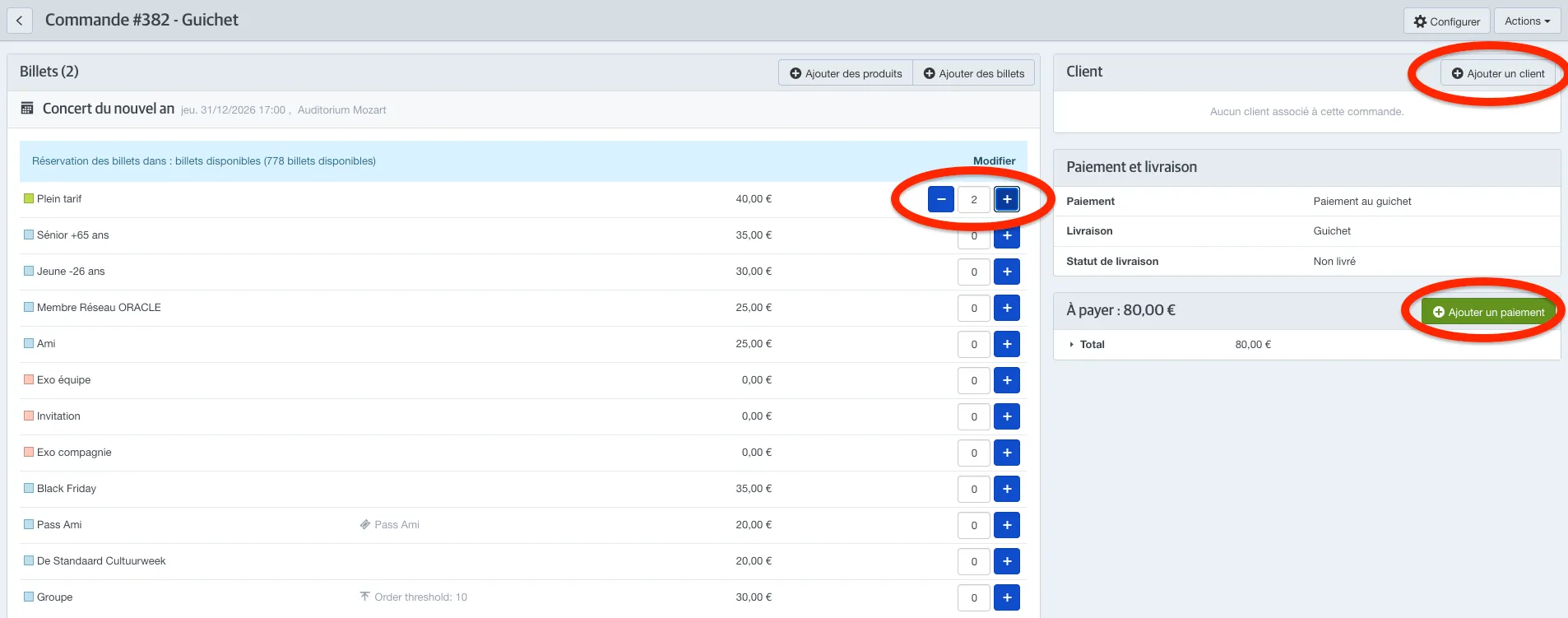Click the Concert du nouvel an title

109,109
